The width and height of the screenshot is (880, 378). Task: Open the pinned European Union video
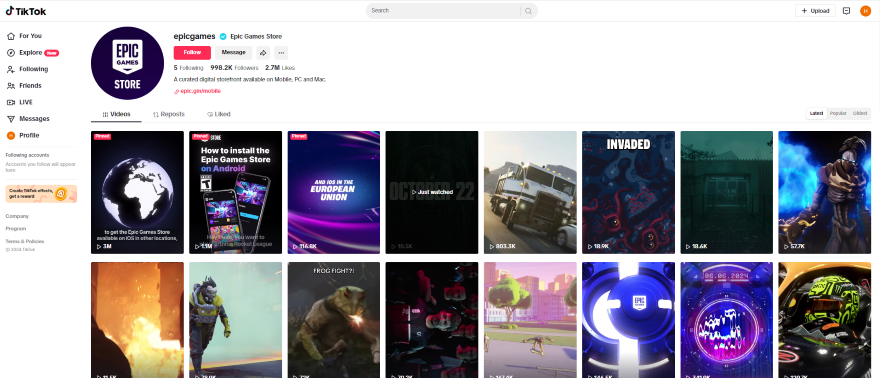(x=334, y=192)
